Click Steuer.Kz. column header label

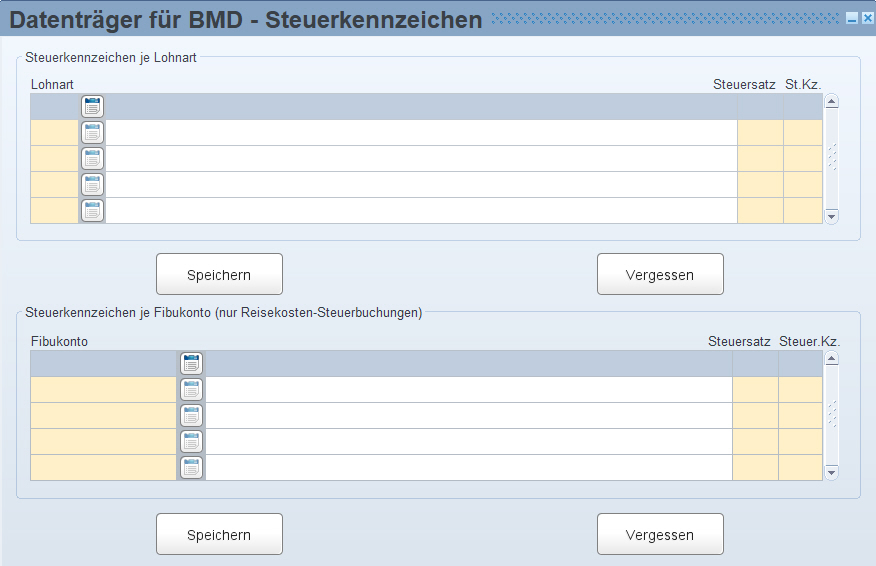810,341
